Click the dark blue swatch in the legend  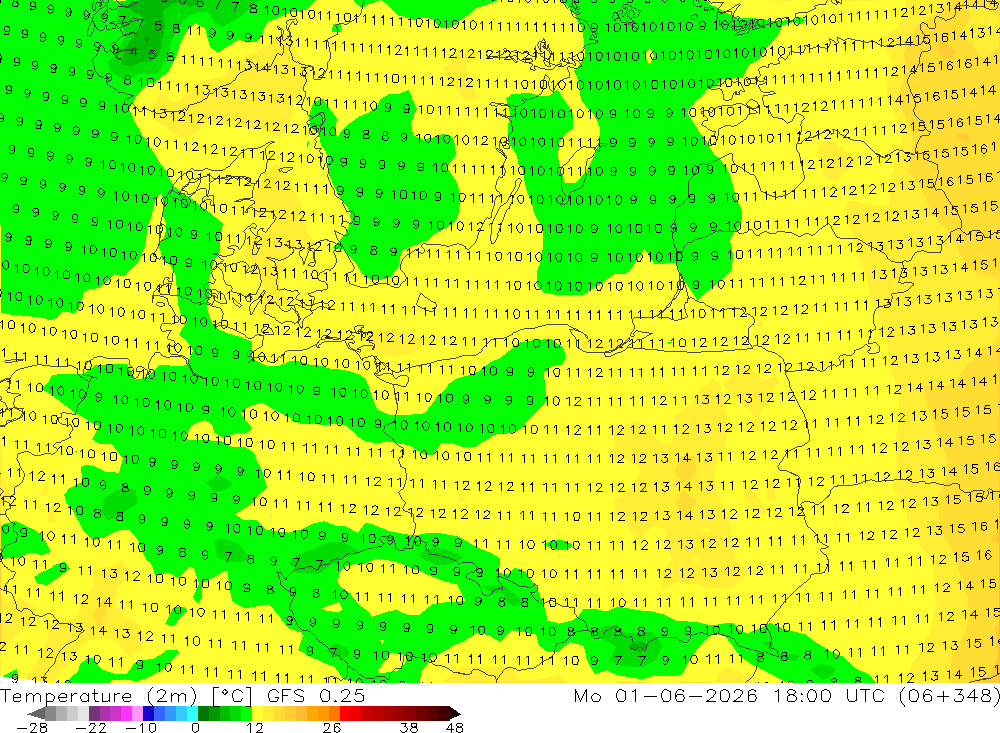tap(148, 713)
